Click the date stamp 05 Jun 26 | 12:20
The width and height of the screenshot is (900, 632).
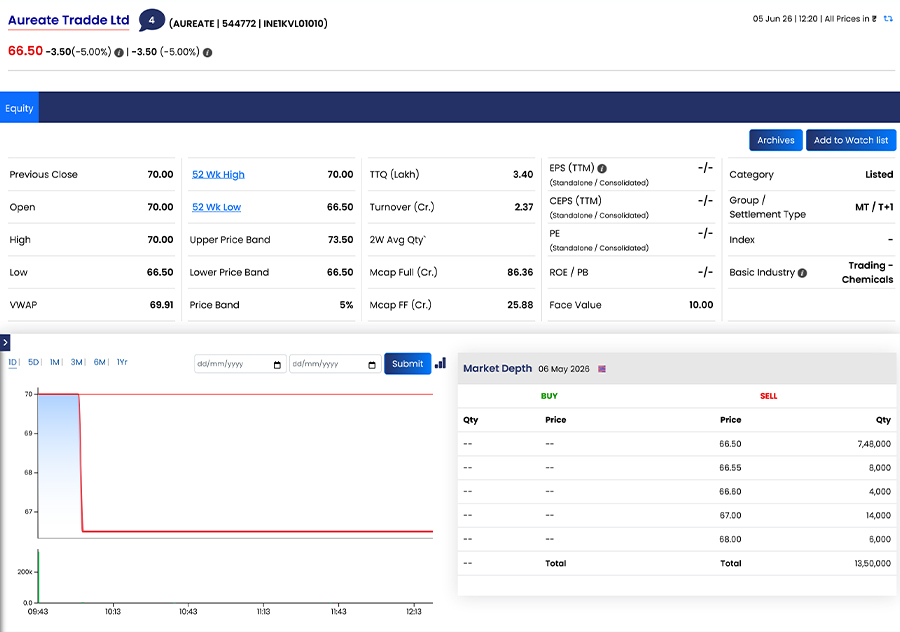tap(785, 19)
